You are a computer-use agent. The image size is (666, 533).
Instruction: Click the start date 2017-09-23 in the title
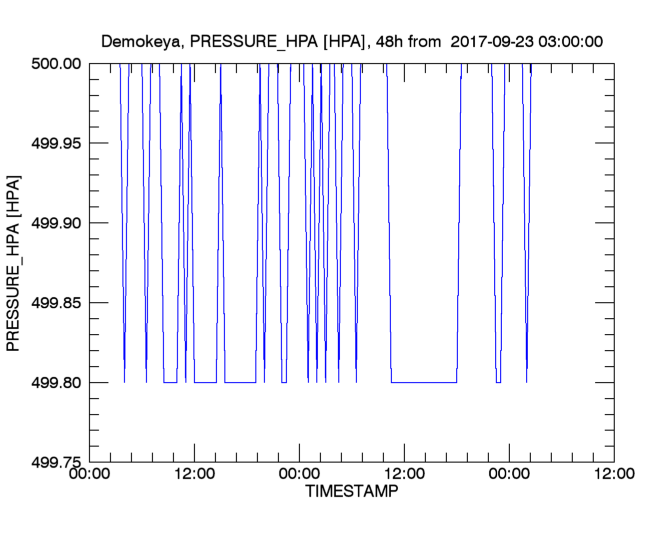(491, 41)
